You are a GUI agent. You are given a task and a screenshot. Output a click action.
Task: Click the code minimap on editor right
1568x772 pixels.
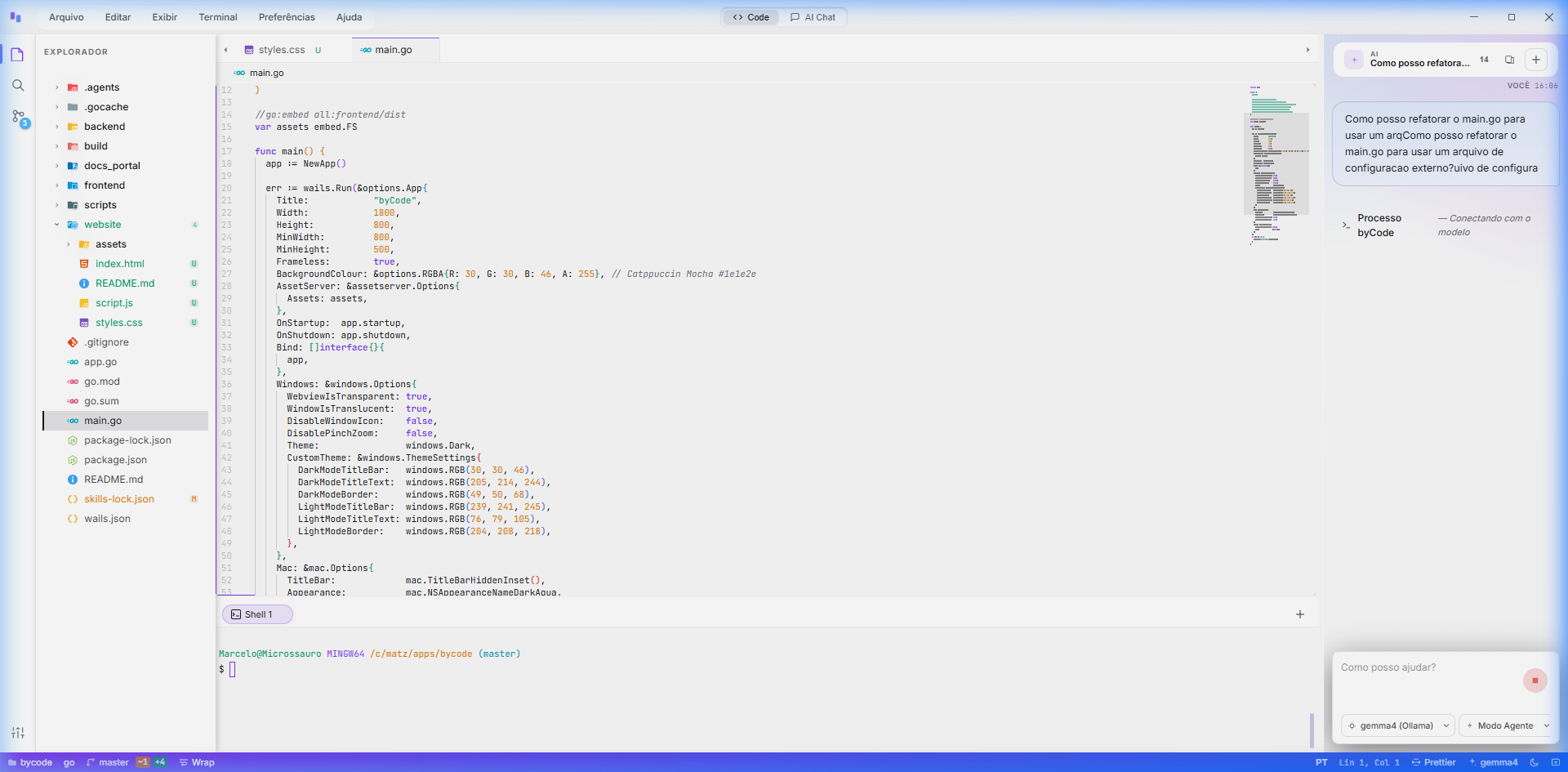coord(1276,163)
